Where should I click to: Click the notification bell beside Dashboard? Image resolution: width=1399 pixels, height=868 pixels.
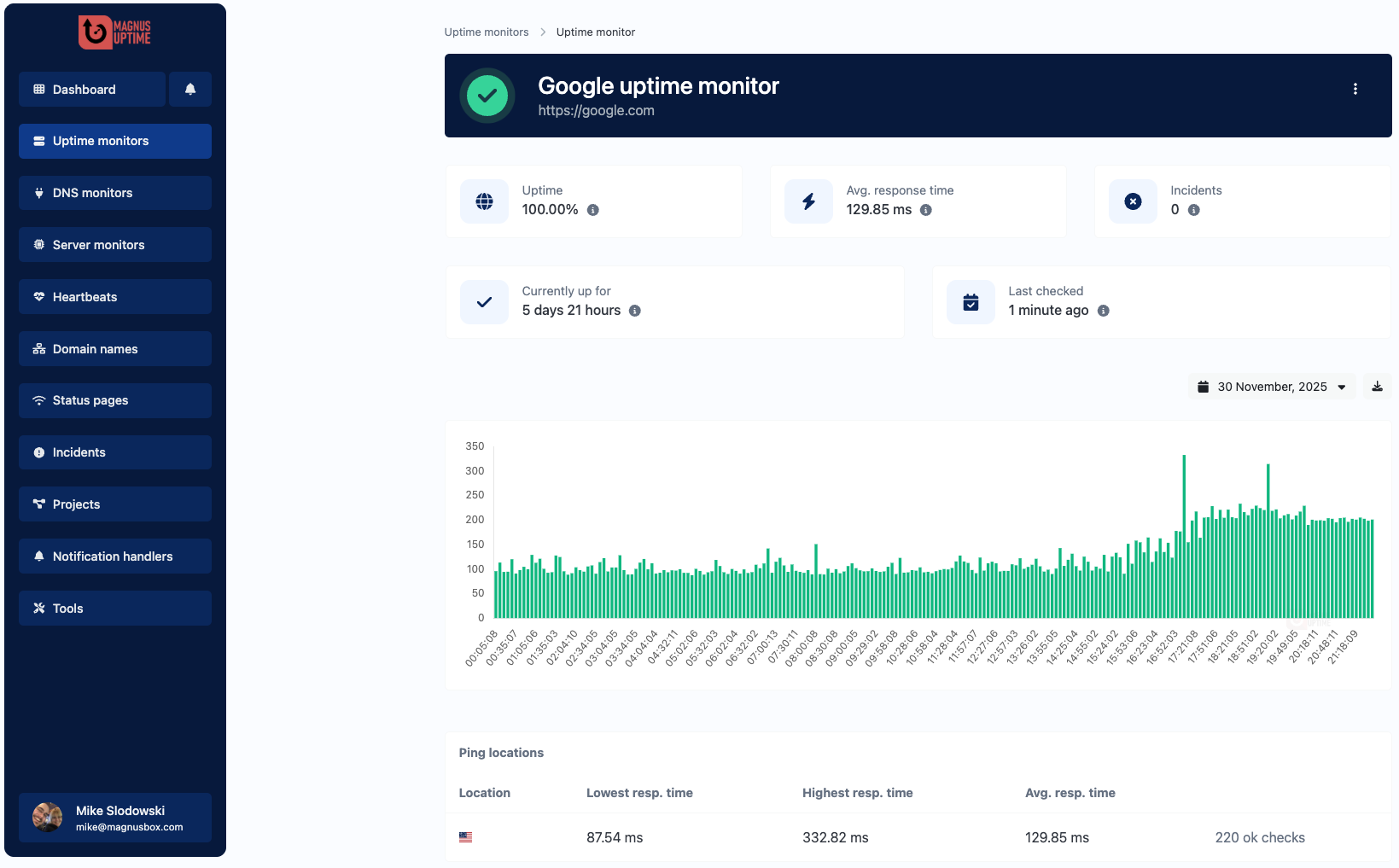tap(190, 89)
